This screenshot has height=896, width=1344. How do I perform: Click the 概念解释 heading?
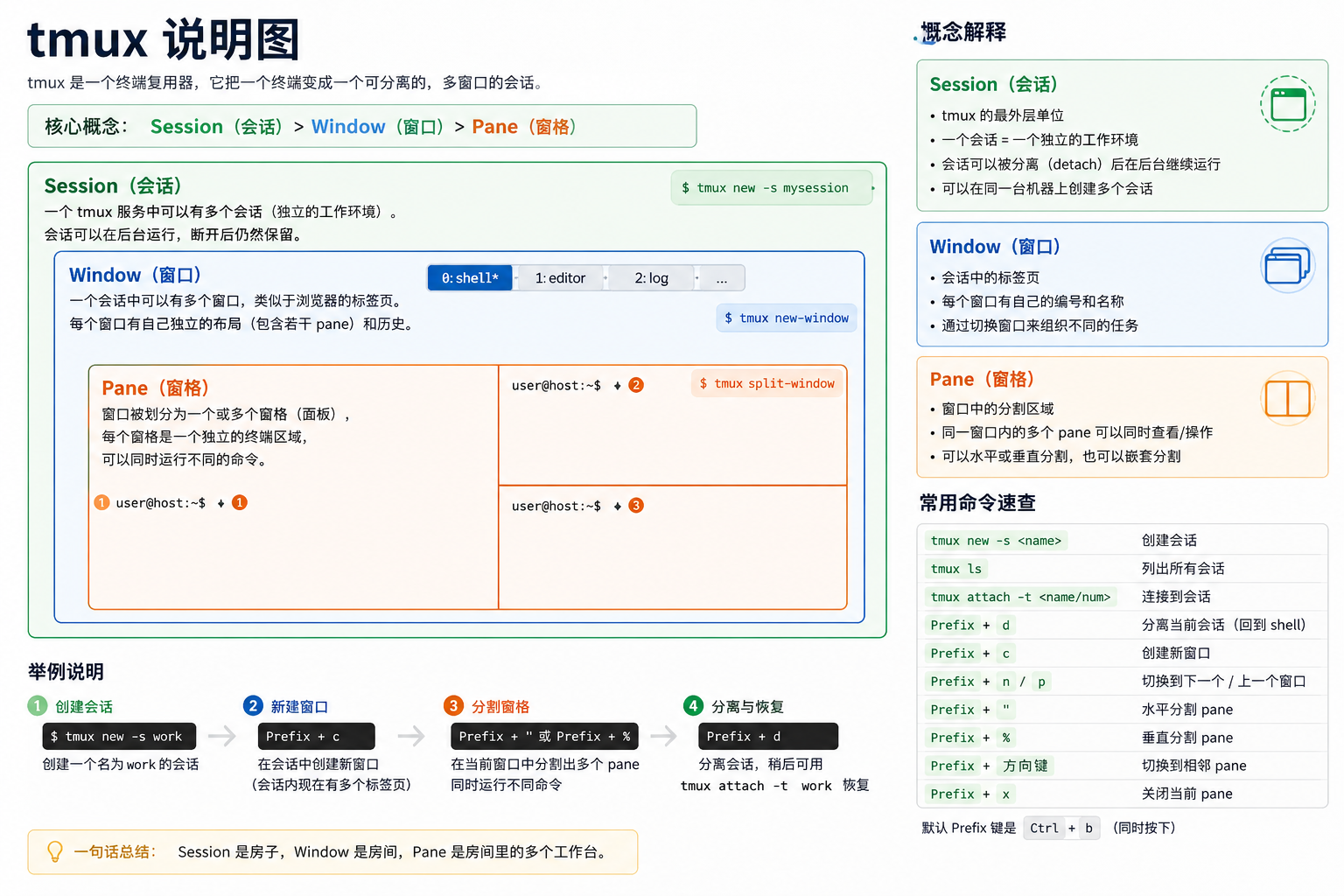pos(963,32)
